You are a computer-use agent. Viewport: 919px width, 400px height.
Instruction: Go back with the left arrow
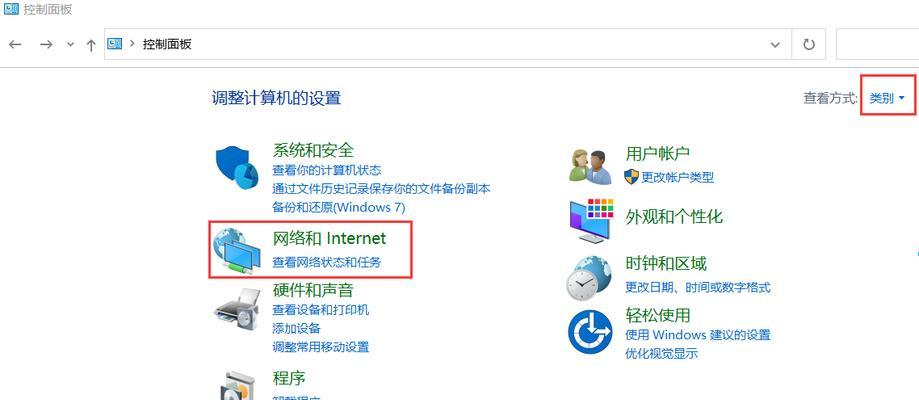(16, 45)
